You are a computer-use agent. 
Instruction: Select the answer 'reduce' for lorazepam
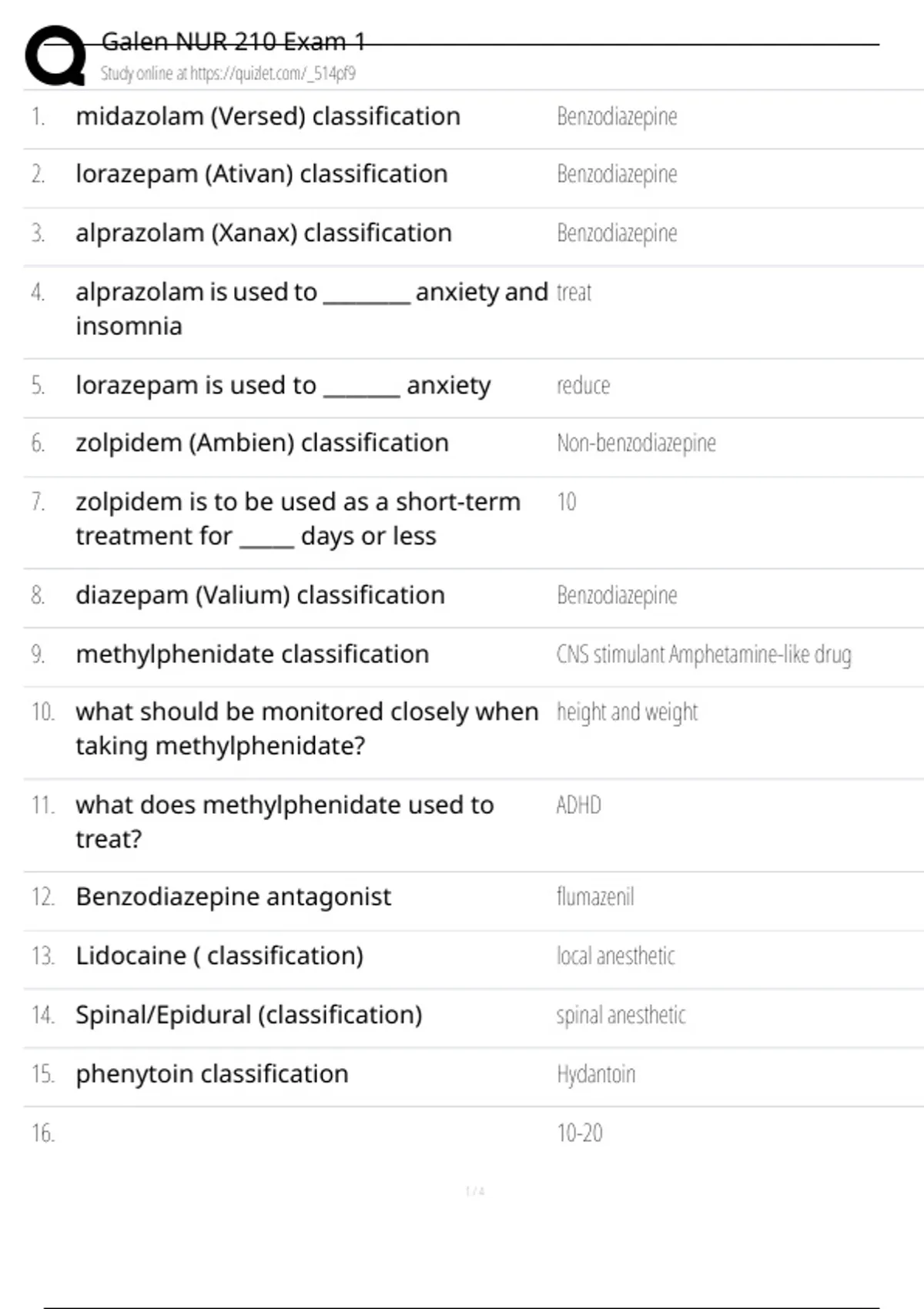583,385
